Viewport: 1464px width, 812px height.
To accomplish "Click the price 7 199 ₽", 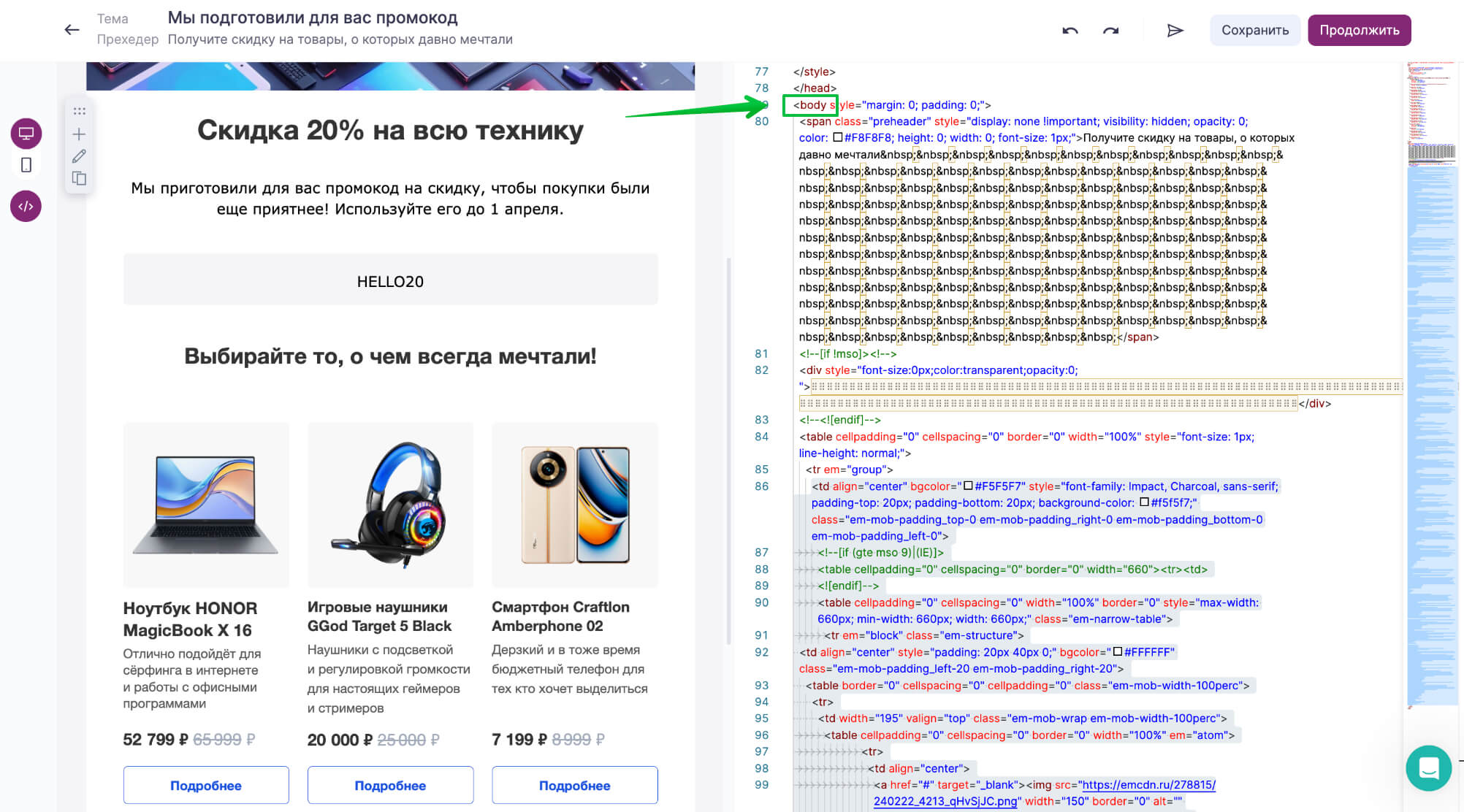I will click(519, 740).
